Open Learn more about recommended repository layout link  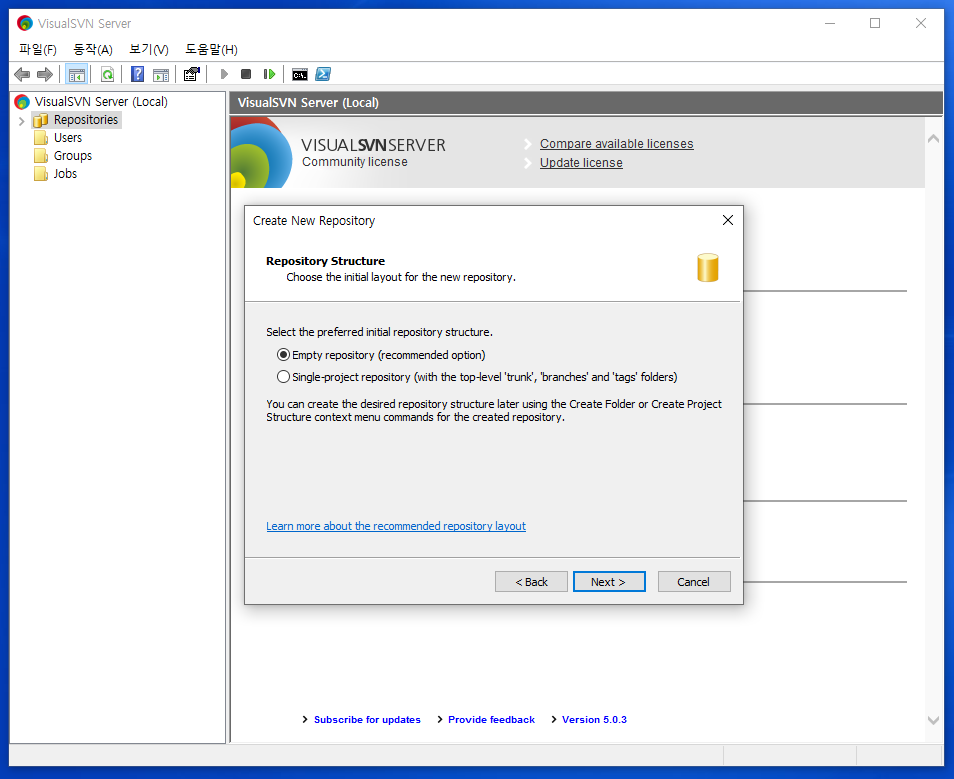pyautogui.click(x=396, y=526)
